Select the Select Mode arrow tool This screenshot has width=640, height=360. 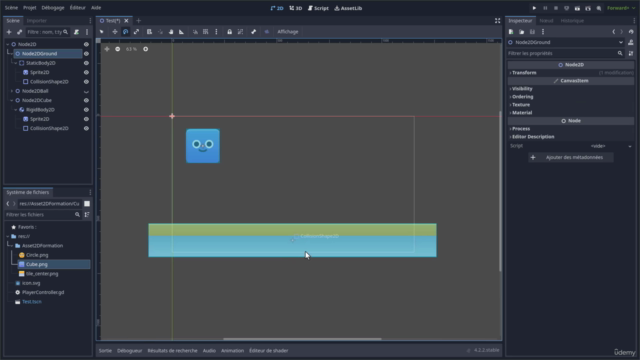coord(102,32)
